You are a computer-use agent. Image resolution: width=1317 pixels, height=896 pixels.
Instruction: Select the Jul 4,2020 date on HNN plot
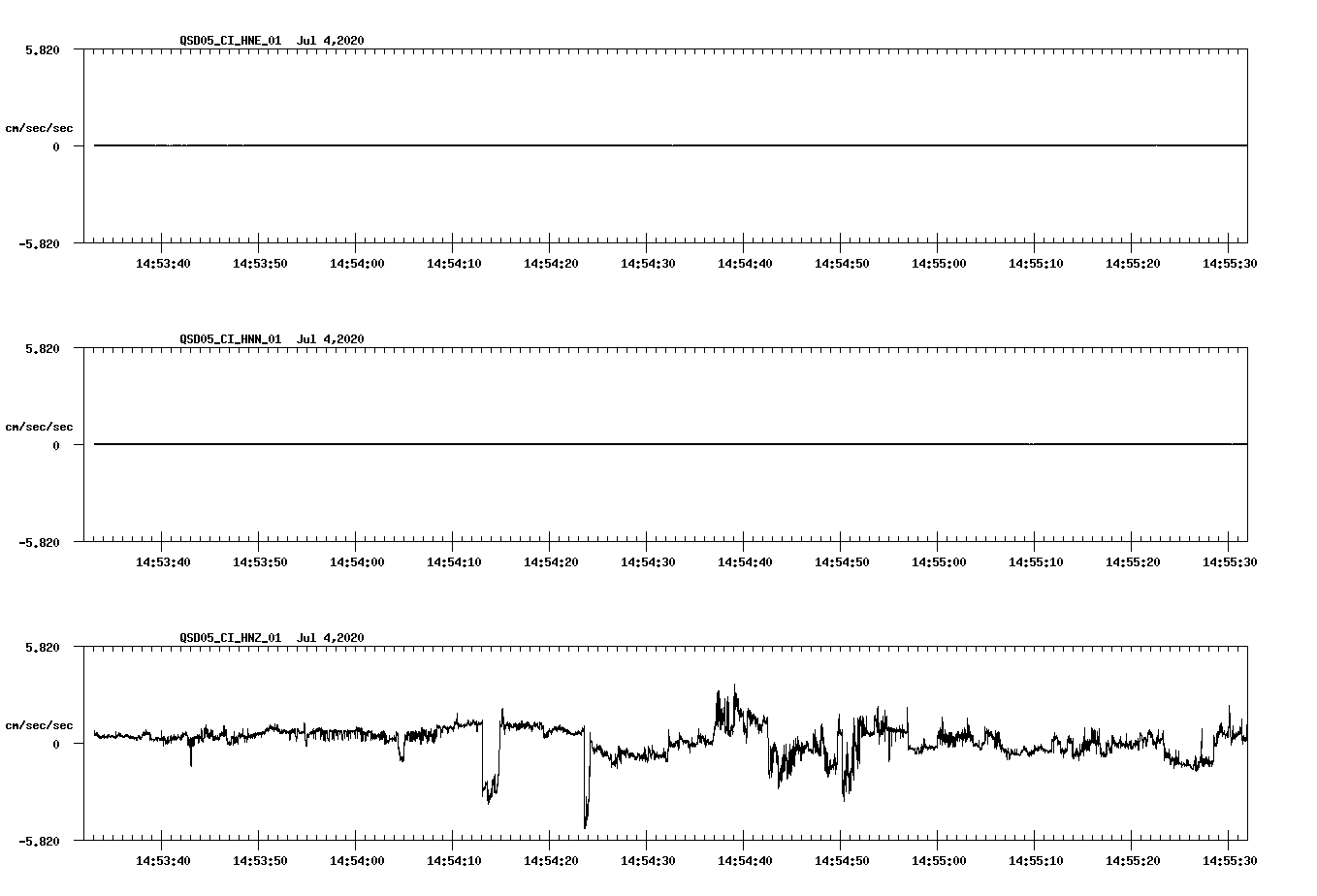click(331, 339)
